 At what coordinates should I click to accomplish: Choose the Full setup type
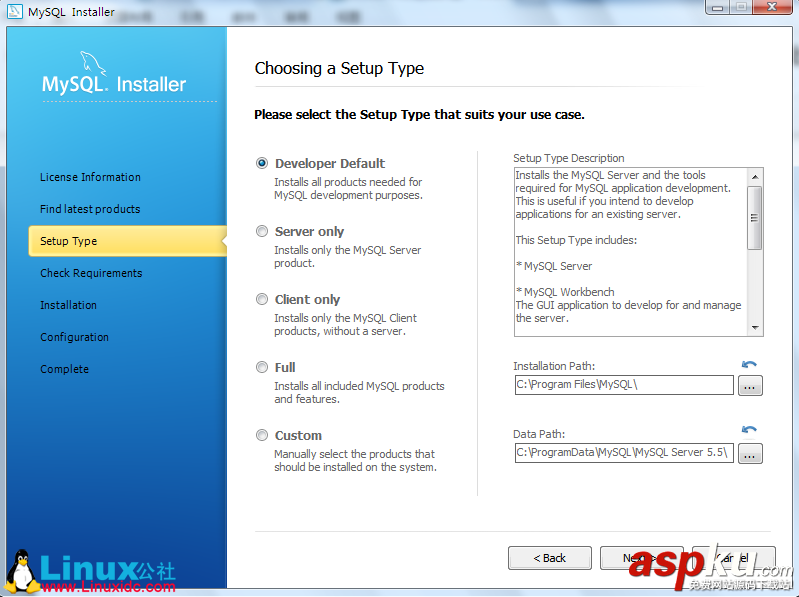coord(262,367)
